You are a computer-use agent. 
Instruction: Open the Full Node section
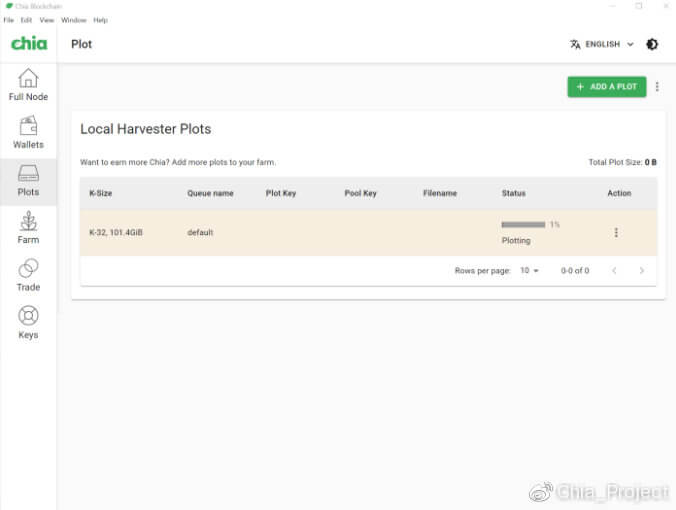(x=28, y=85)
